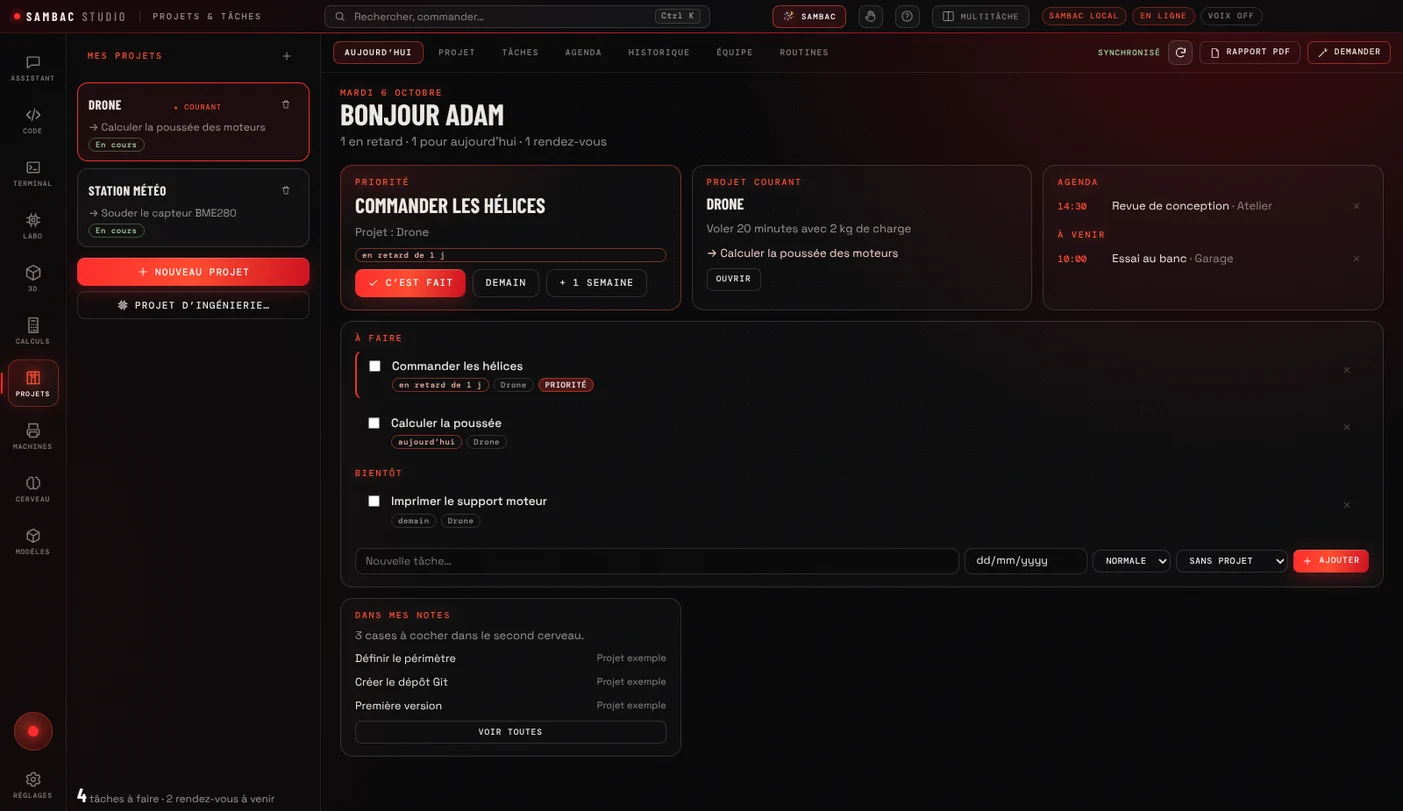Click the hand icon in top bar

[x=870, y=16]
